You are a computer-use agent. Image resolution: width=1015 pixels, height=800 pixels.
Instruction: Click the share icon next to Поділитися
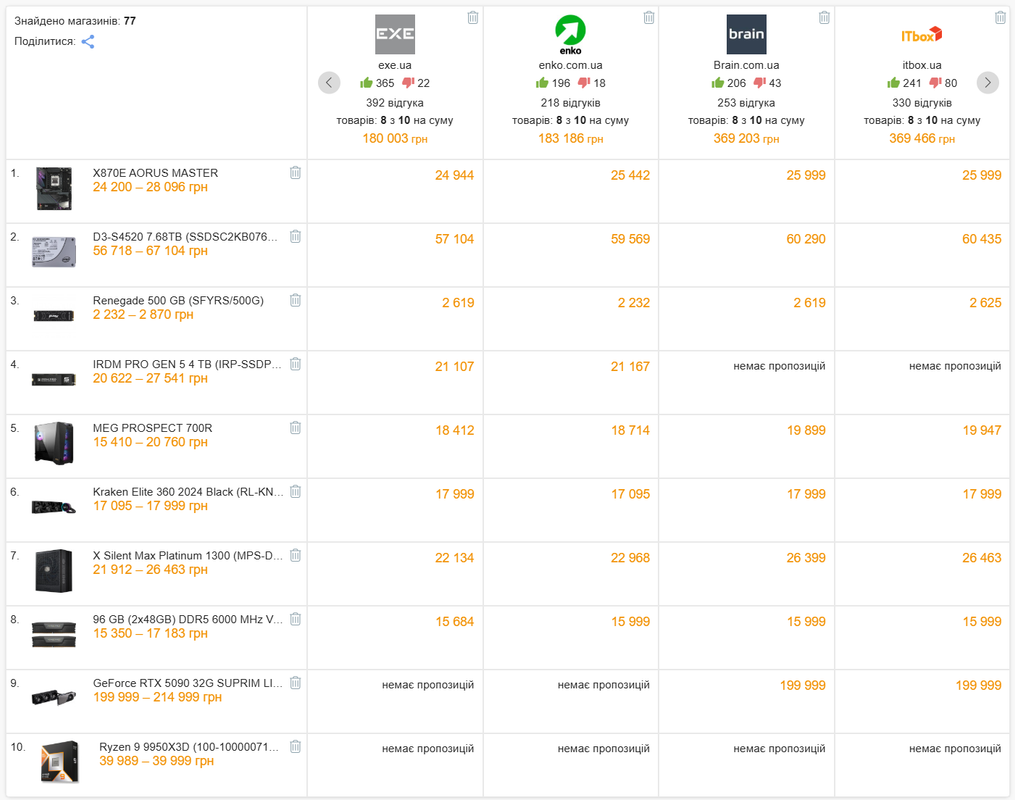pos(88,42)
